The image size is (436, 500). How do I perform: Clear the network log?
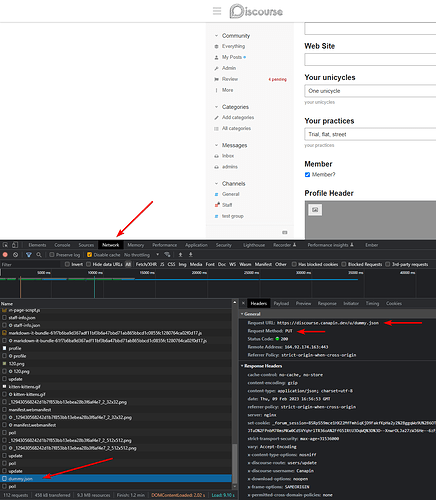click(x=15, y=255)
